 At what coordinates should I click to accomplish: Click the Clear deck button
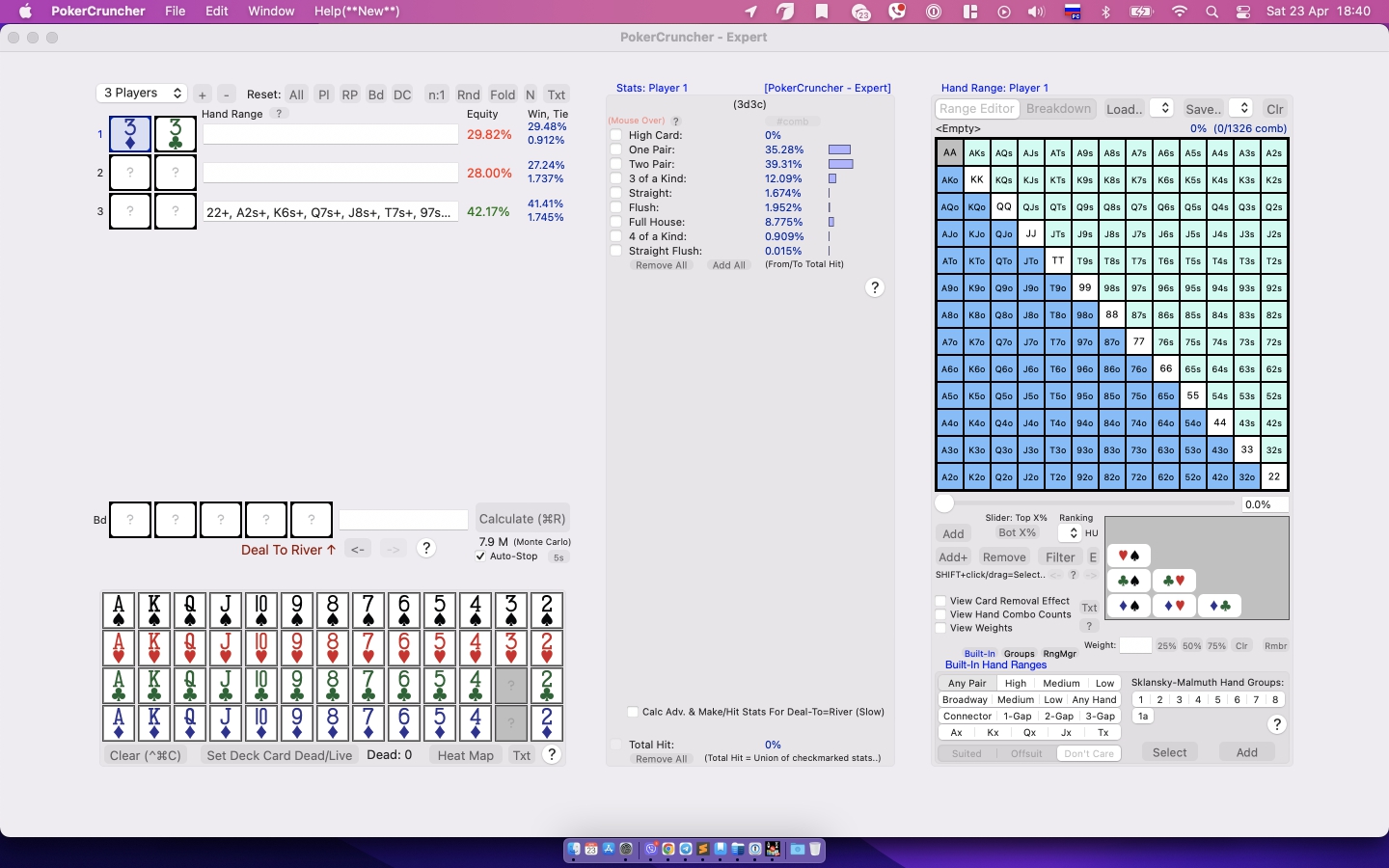[x=146, y=755]
